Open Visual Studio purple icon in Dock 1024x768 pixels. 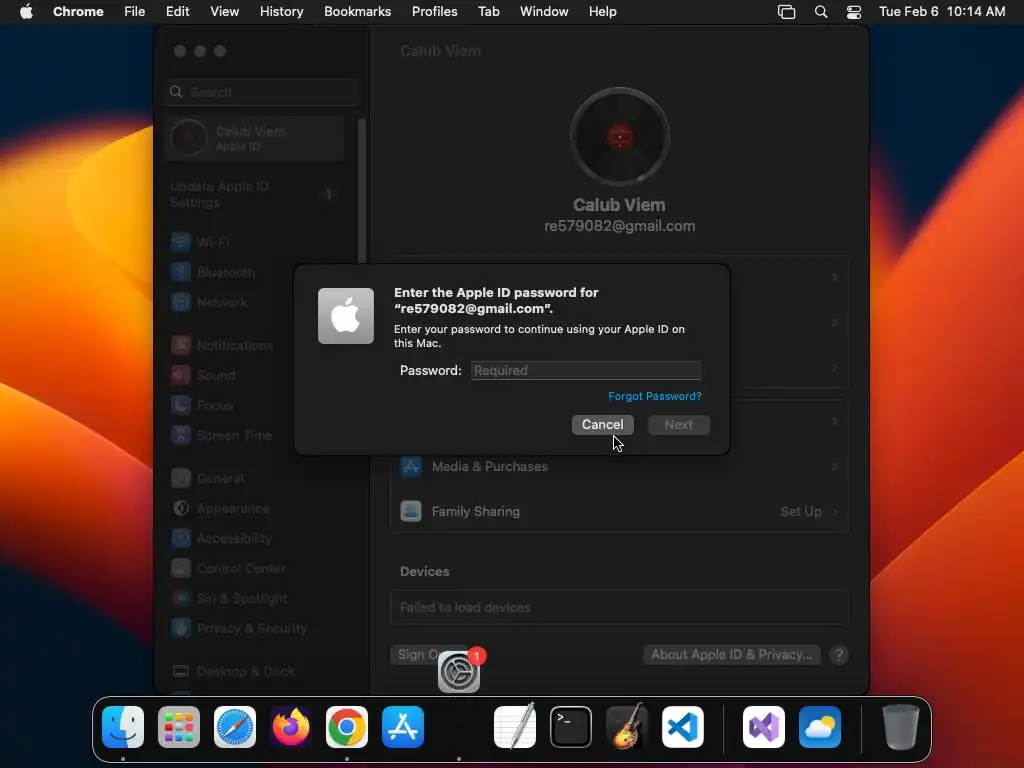click(x=764, y=727)
